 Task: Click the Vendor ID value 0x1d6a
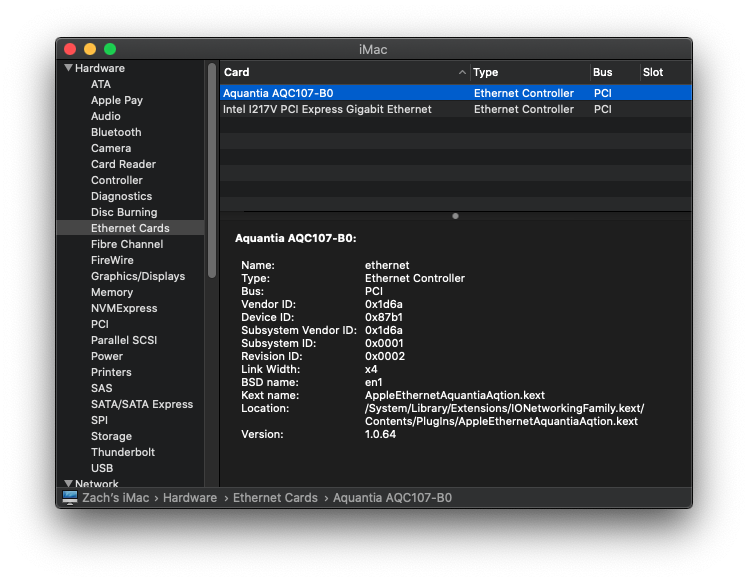(x=384, y=304)
